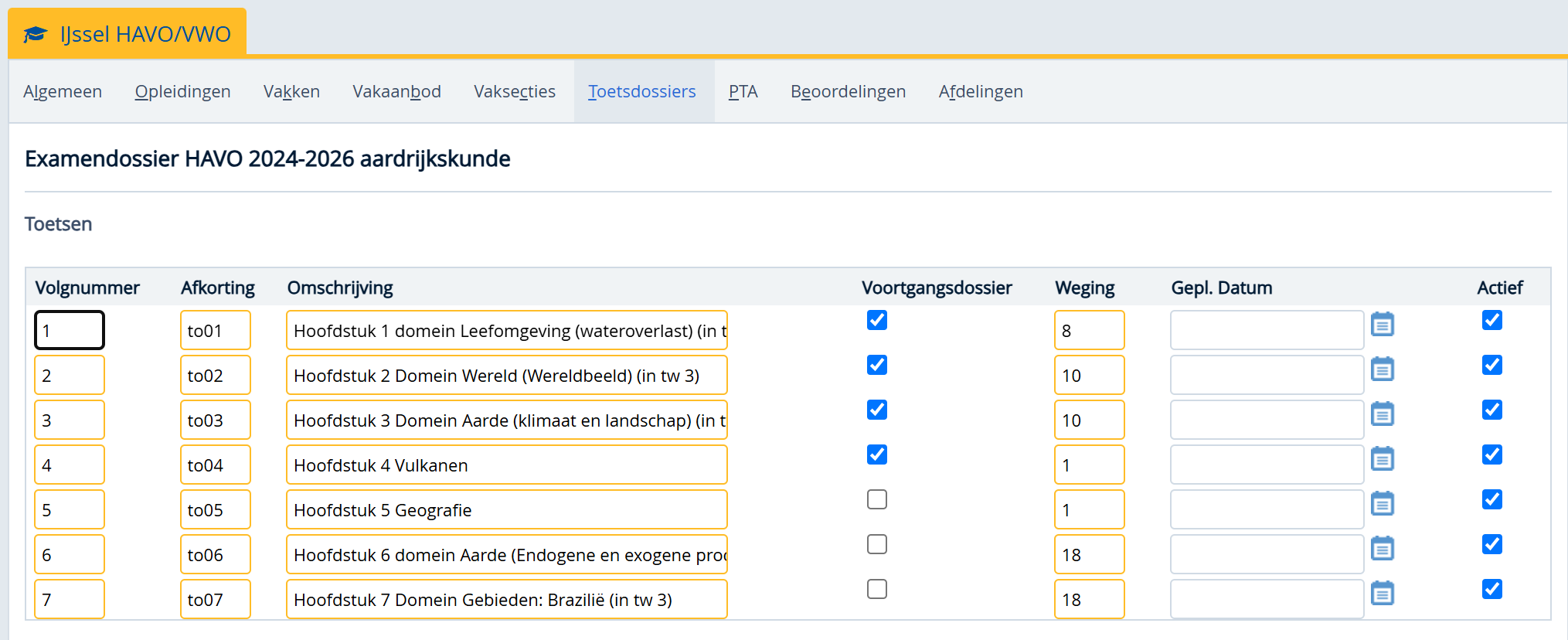Open the PTA tab

coord(743,91)
